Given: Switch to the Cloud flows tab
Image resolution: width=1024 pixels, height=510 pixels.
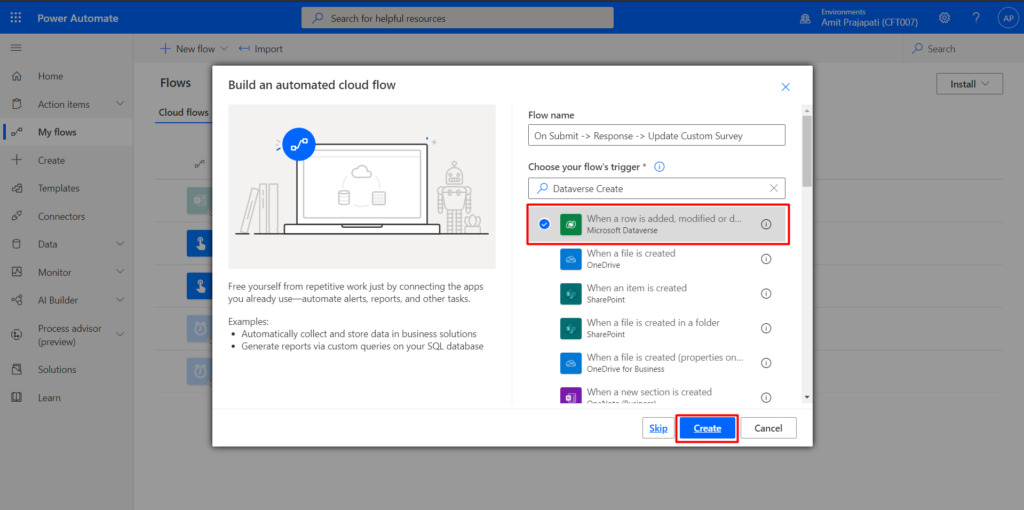Looking at the screenshot, I should (184, 112).
